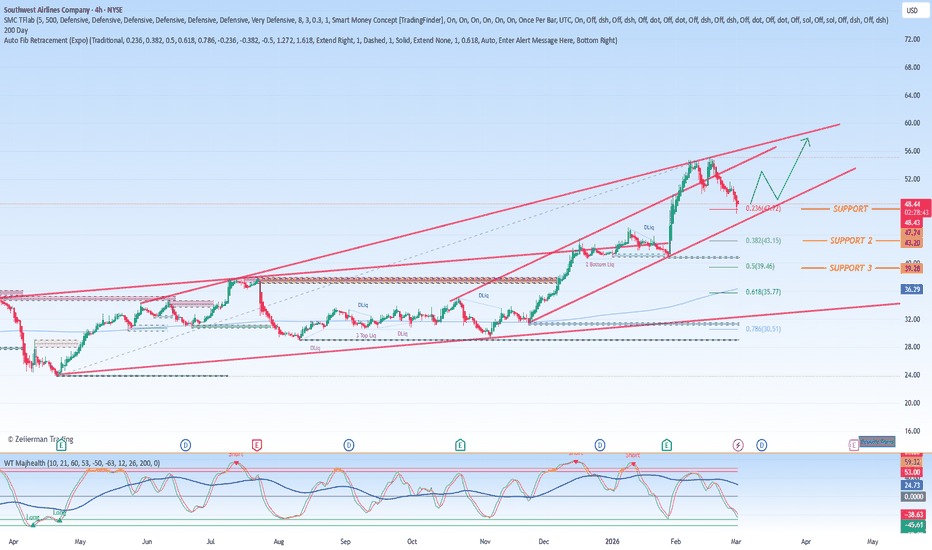
Task: Click the green earnings E marker near May
Action: pyautogui.click(x=61, y=445)
